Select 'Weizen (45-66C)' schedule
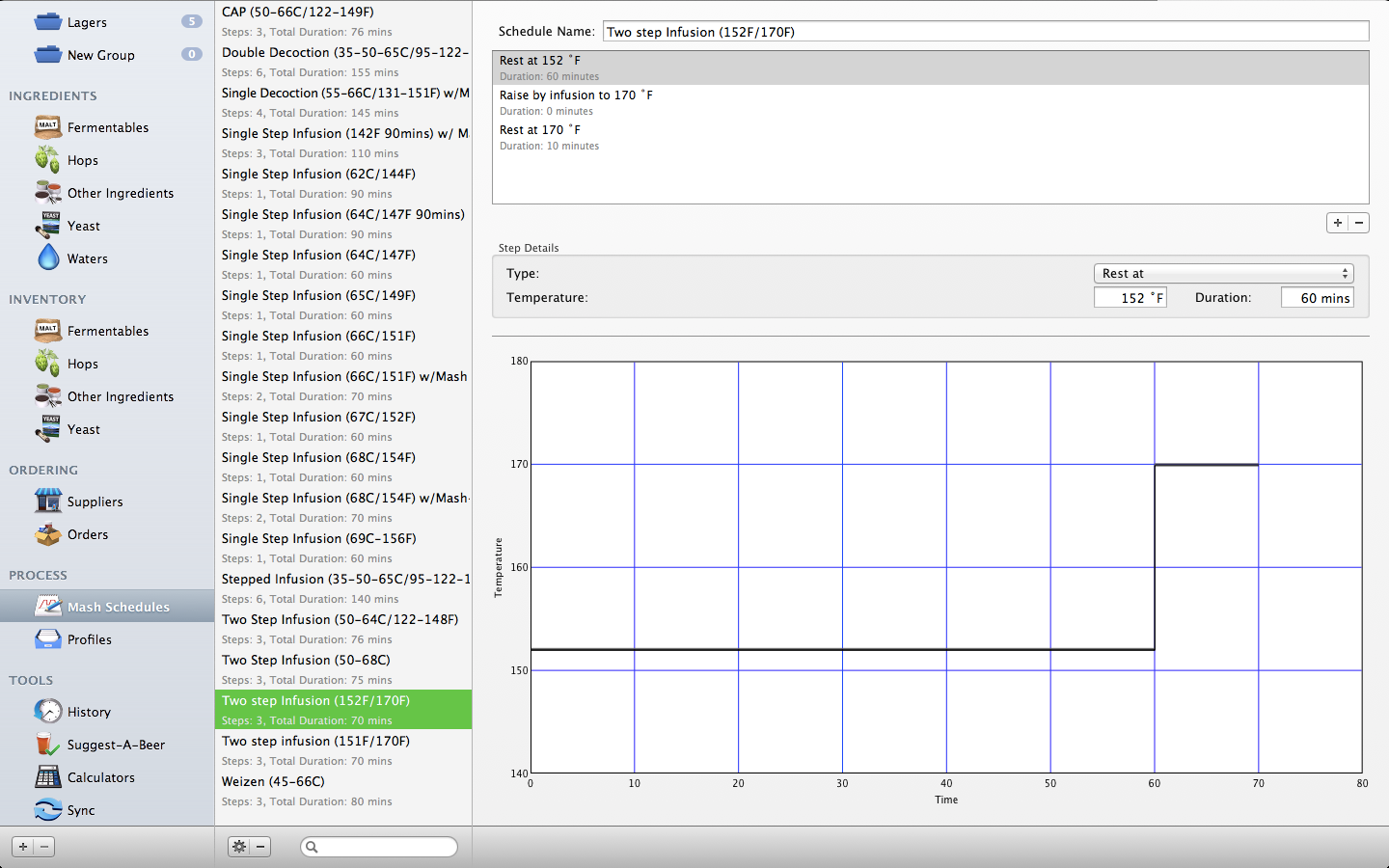Image resolution: width=1389 pixels, height=868 pixels. [343, 791]
